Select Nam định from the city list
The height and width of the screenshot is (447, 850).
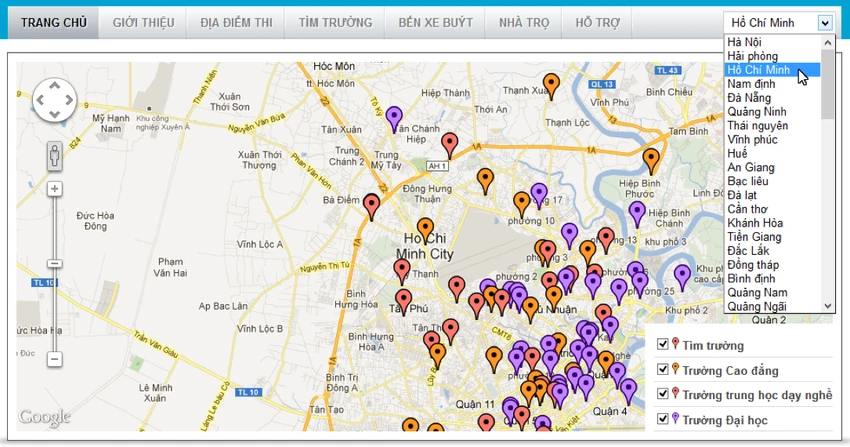[773, 84]
